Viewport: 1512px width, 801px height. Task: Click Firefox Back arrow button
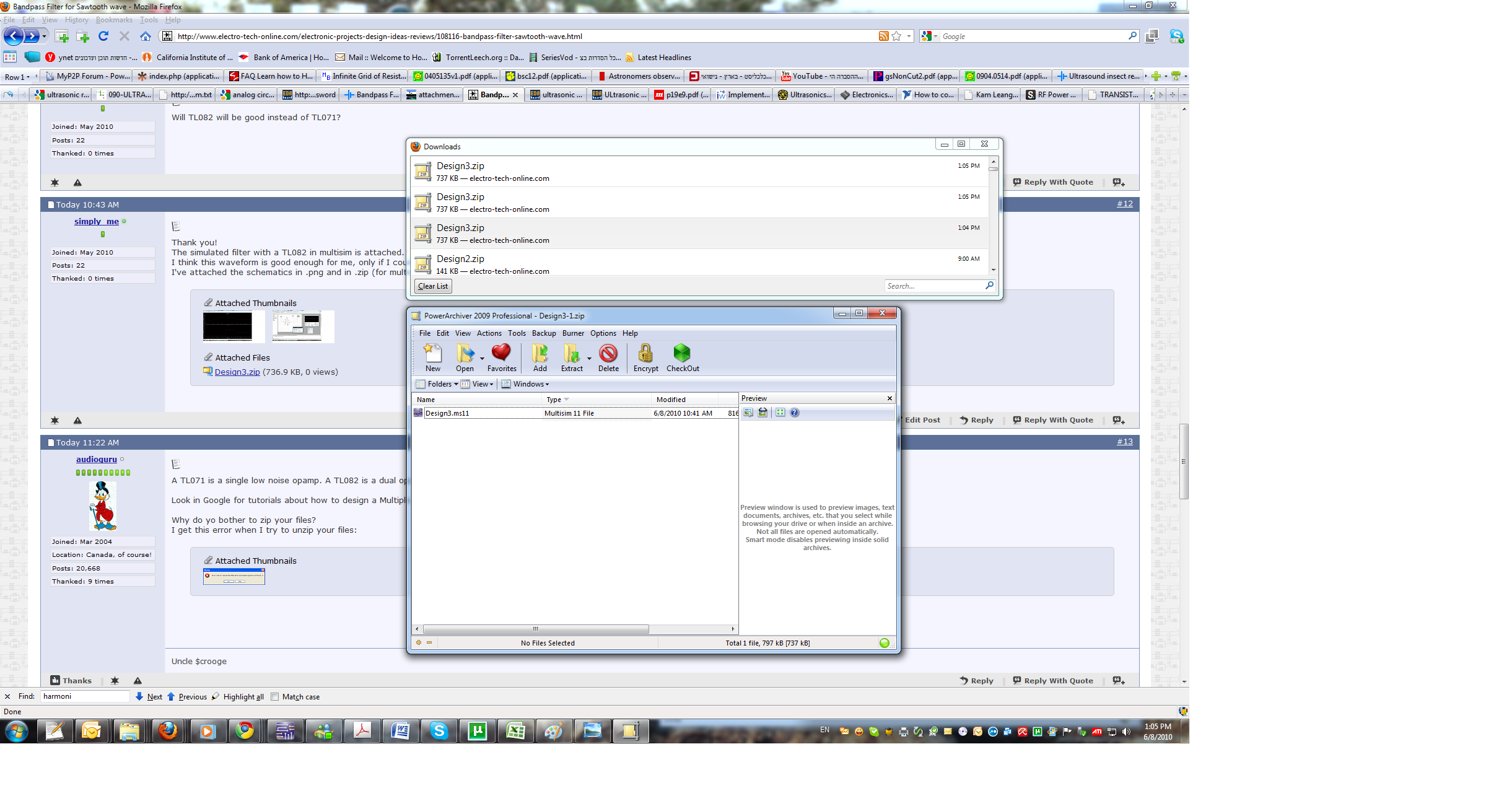pyautogui.click(x=14, y=36)
